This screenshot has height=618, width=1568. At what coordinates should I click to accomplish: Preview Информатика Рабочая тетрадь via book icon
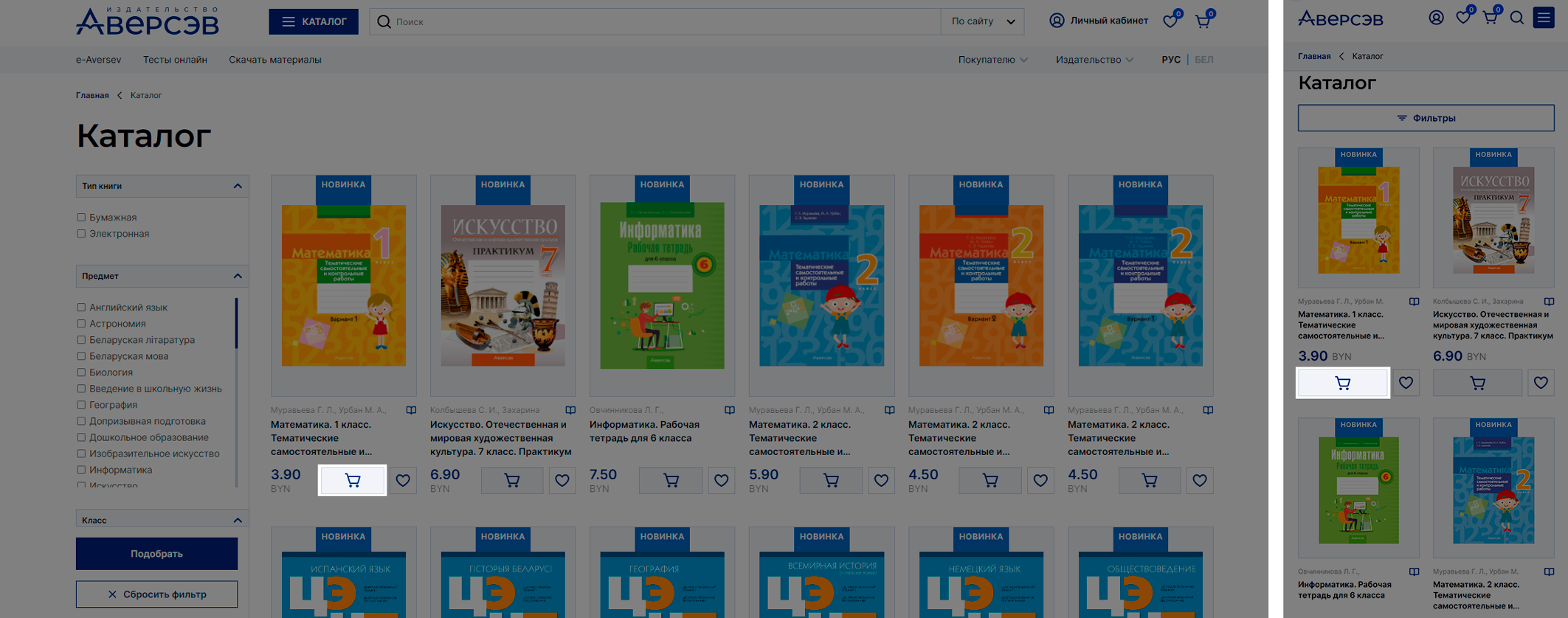[x=729, y=410]
